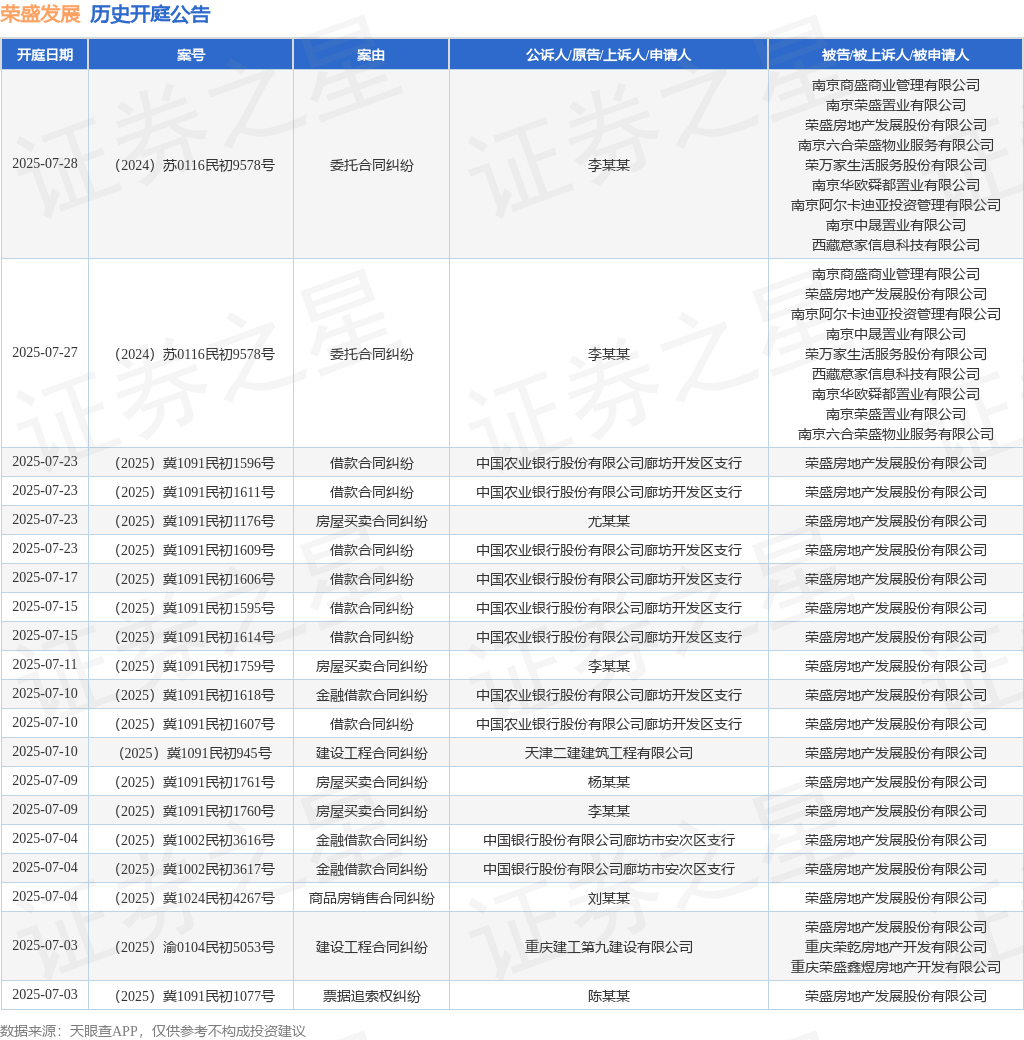Viewport: 1024px width, 1040px height.
Task: Click case number 渝0104民初5053号
Action: [195, 947]
